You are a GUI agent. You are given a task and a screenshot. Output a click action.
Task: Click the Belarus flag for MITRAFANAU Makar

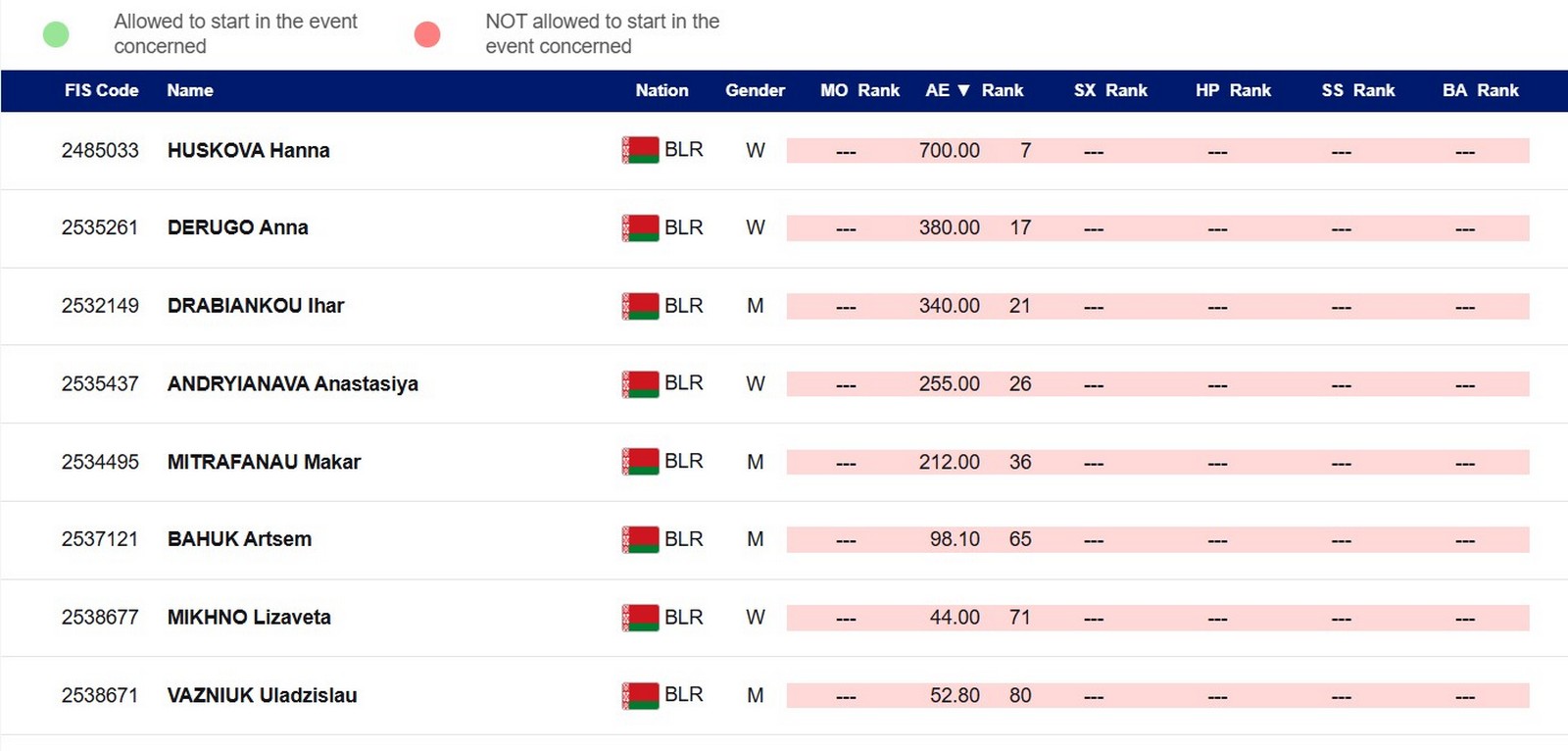640,461
